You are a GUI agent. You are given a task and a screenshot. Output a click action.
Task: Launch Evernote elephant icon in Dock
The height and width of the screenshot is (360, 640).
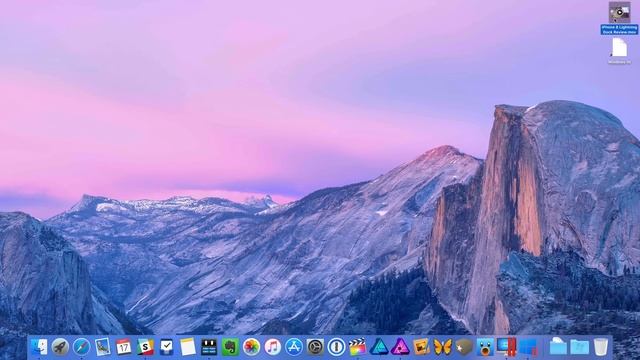coord(230,347)
